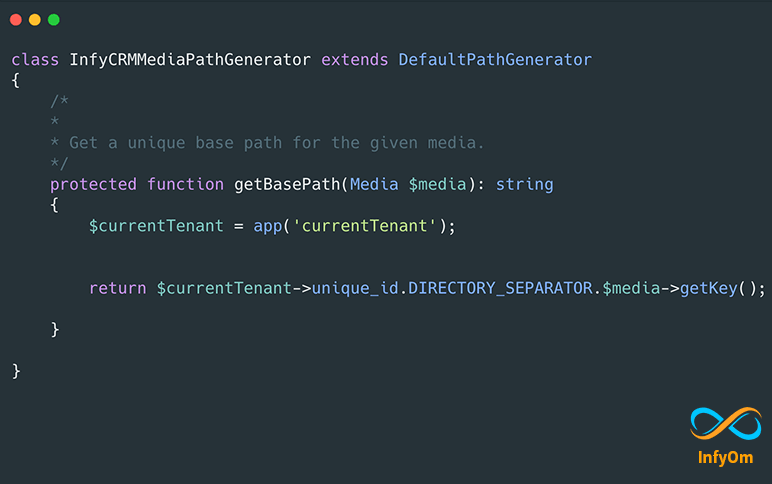772x484 pixels.
Task: Click the DefaultPathGenerator parent class name
Action: click(x=495, y=60)
